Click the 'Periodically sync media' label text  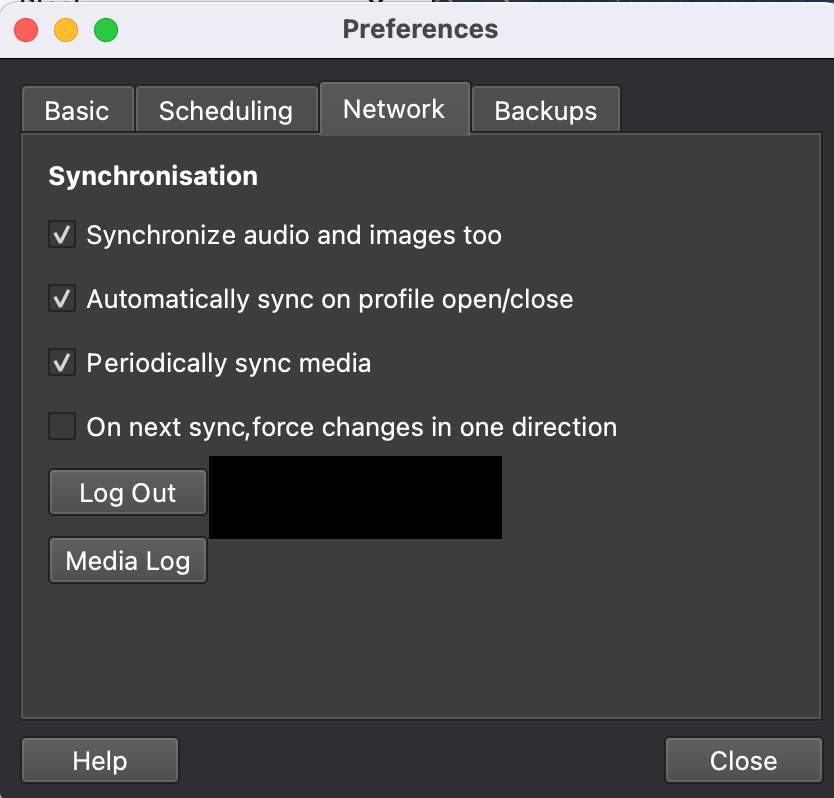[x=229, y=363]
